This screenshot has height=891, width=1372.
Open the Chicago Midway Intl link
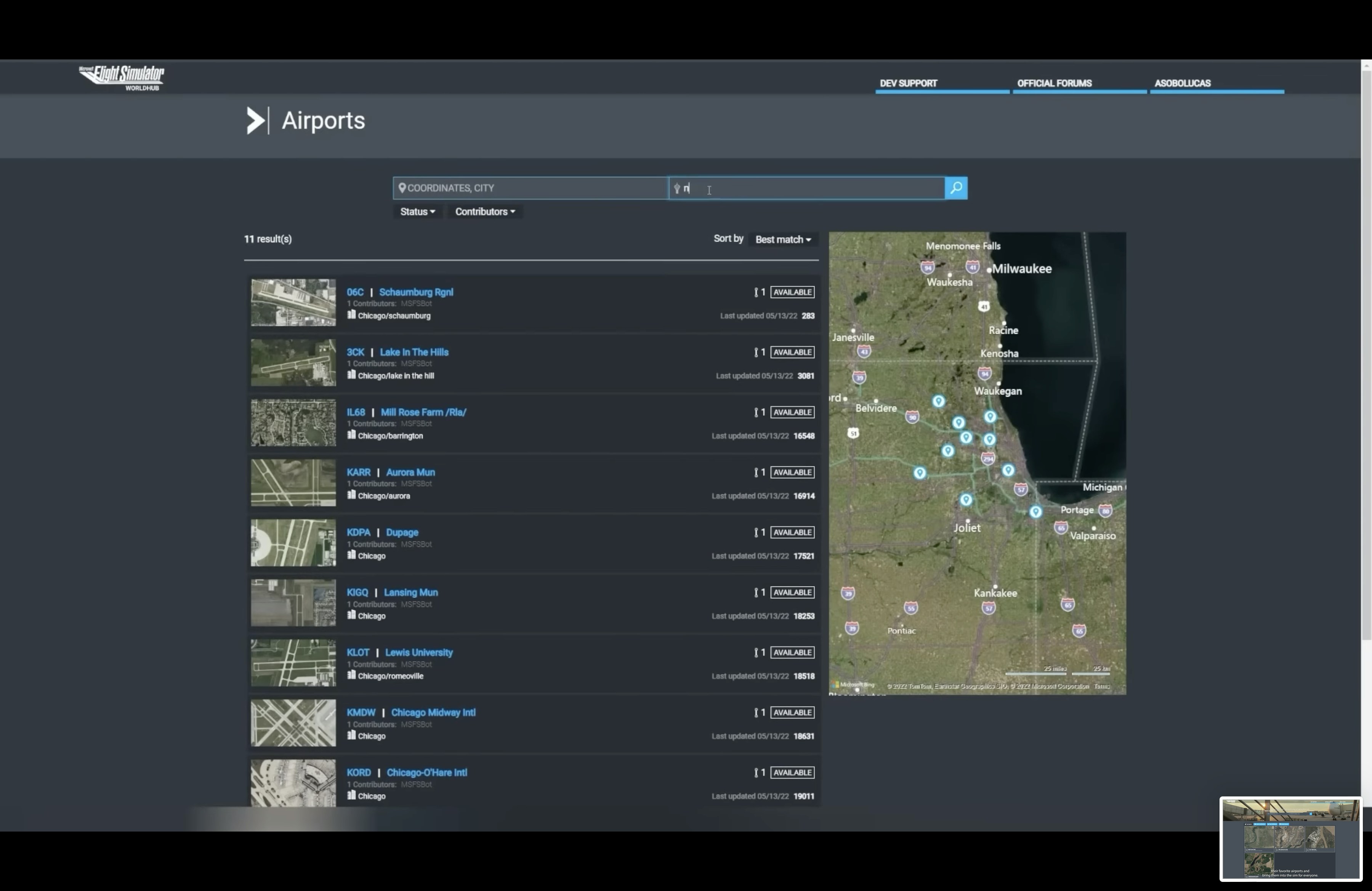click(x=433, y=712)
